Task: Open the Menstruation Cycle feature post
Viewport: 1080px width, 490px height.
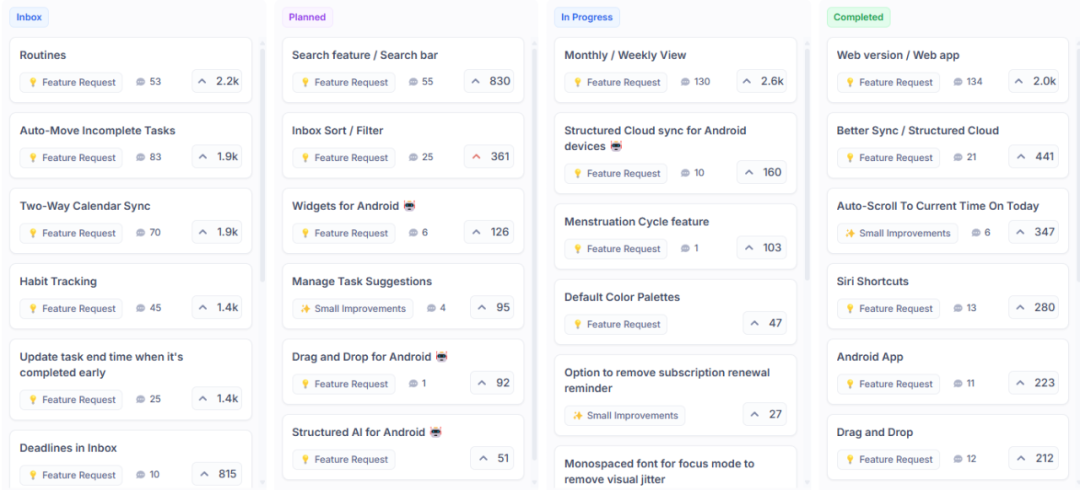Action: pyautogui.click(x=636, y=222)
